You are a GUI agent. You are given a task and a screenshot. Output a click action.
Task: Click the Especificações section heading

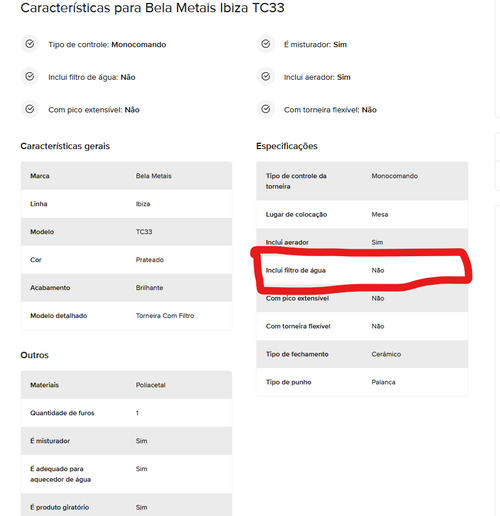[x=287, y=146]
